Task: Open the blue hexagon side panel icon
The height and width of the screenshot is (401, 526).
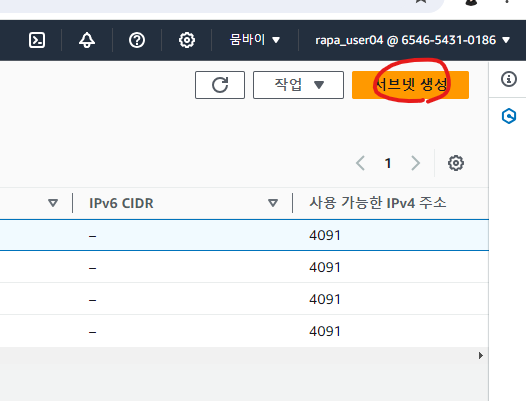Action: click(509, 116)
